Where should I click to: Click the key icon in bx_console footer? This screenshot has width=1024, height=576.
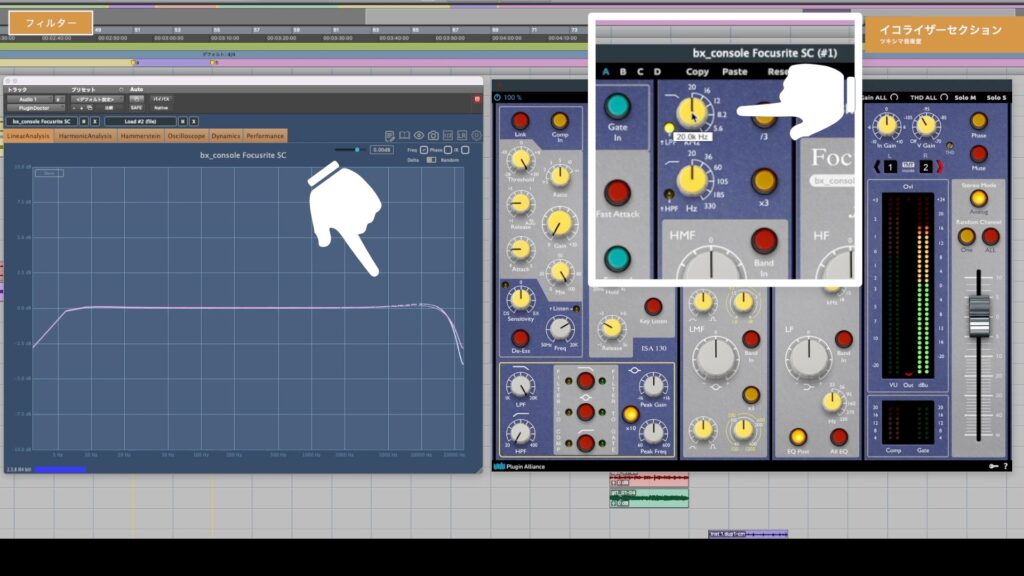click(x=993, y=466)
